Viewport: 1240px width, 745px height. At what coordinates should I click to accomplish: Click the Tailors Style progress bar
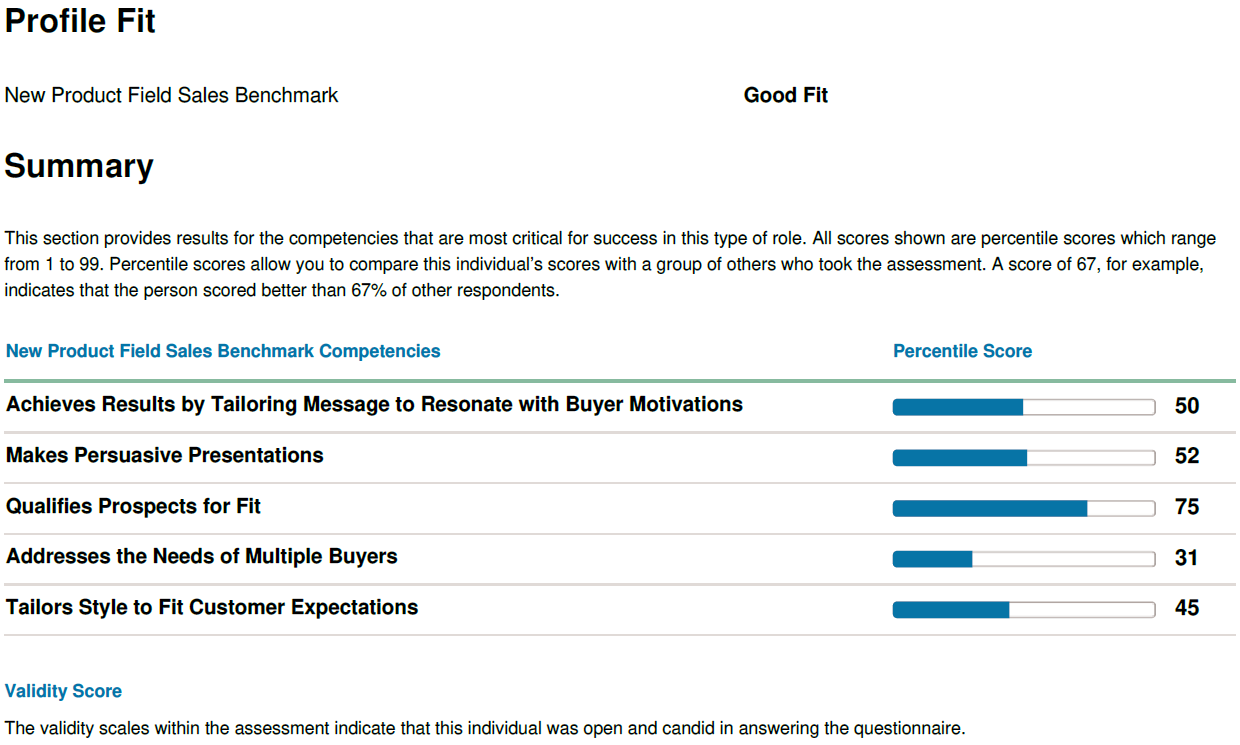click(1024, 609)
